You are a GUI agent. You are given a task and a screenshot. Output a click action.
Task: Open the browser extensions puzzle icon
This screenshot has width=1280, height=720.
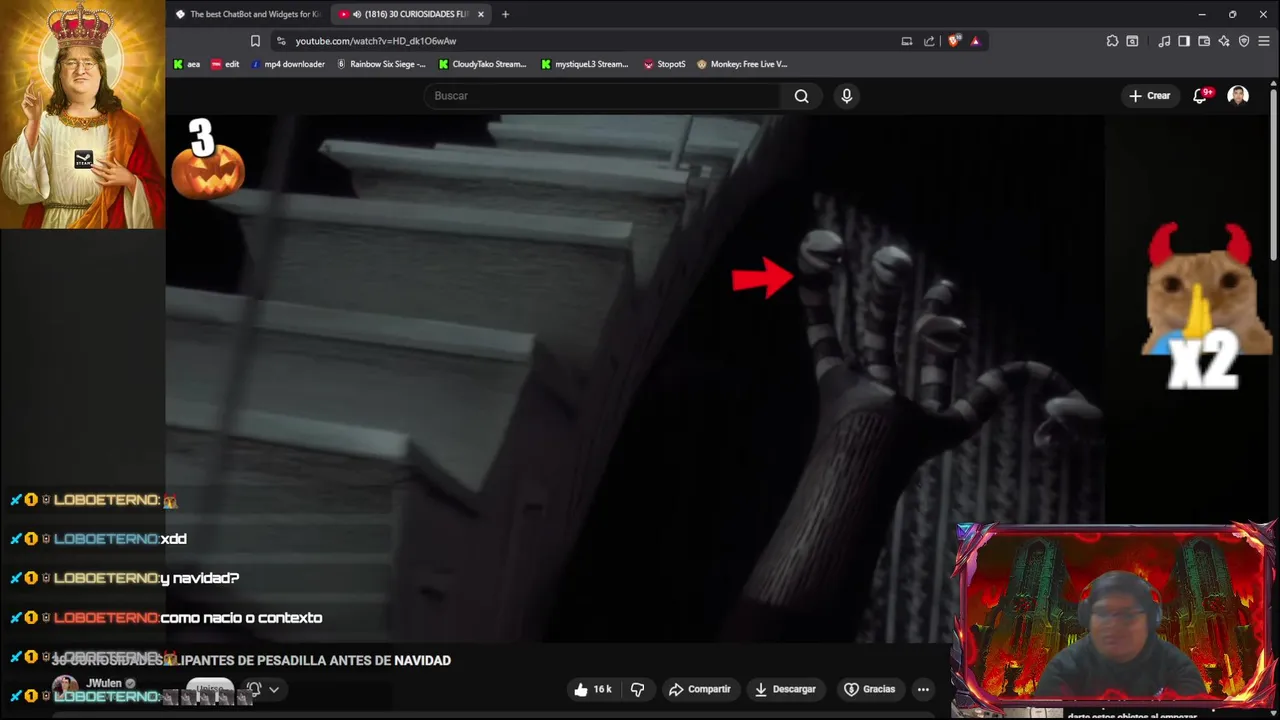[x=1112, y=41]
